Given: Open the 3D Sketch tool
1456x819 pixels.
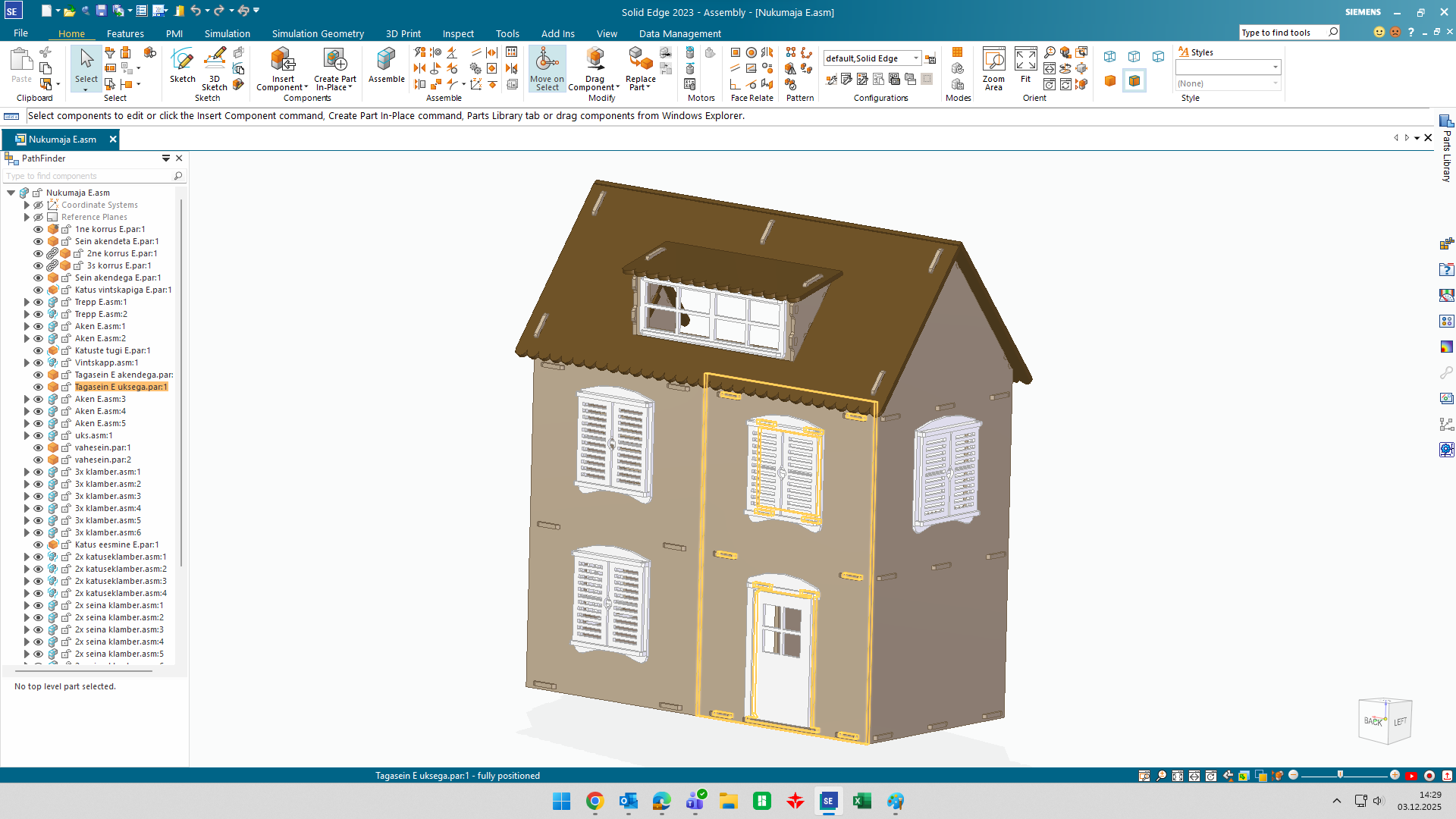Looking at the screenshot, I should (x=215, y=61).
